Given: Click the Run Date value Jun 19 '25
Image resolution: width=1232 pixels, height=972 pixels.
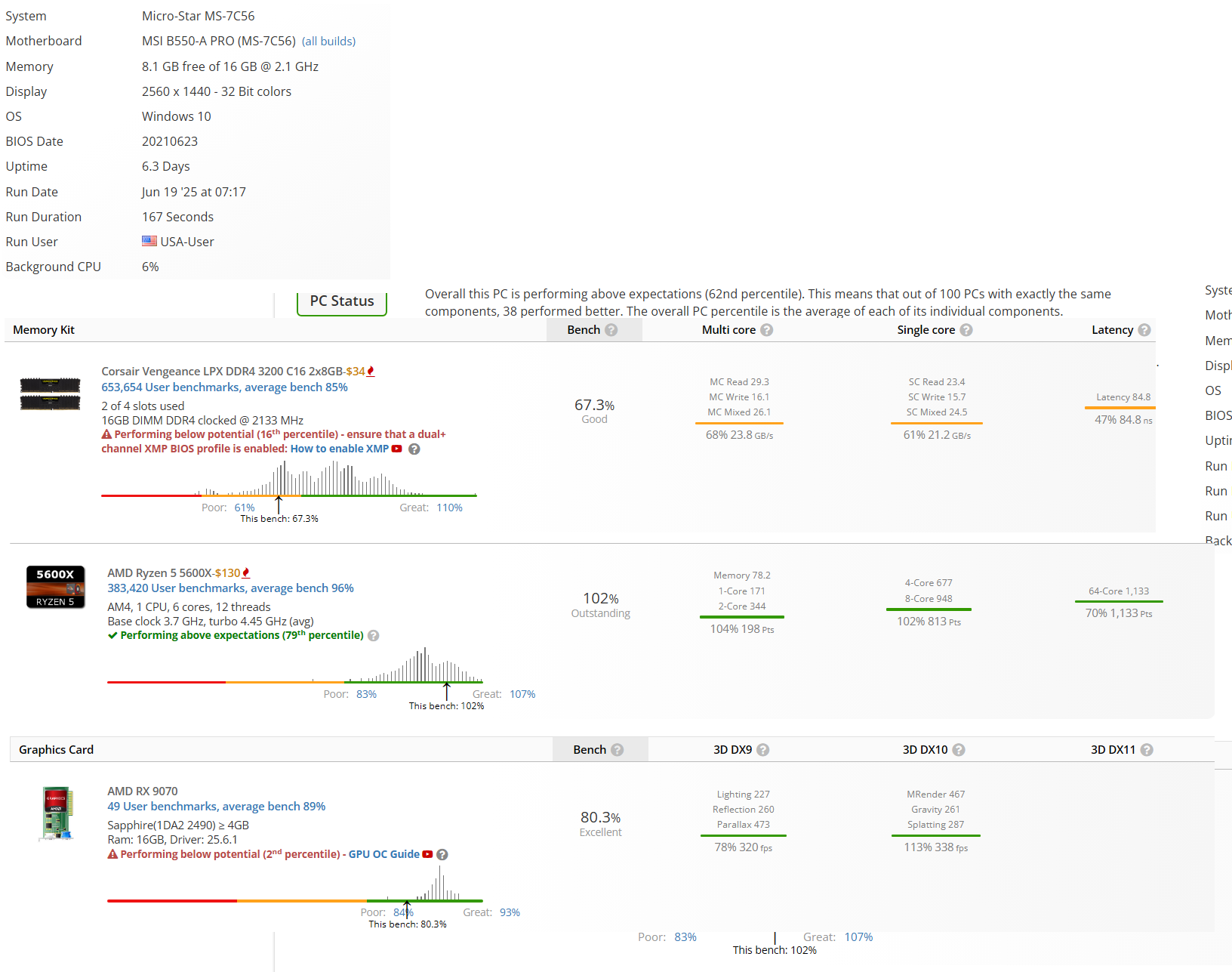Looking at the screenshot, I should point(194,192).
